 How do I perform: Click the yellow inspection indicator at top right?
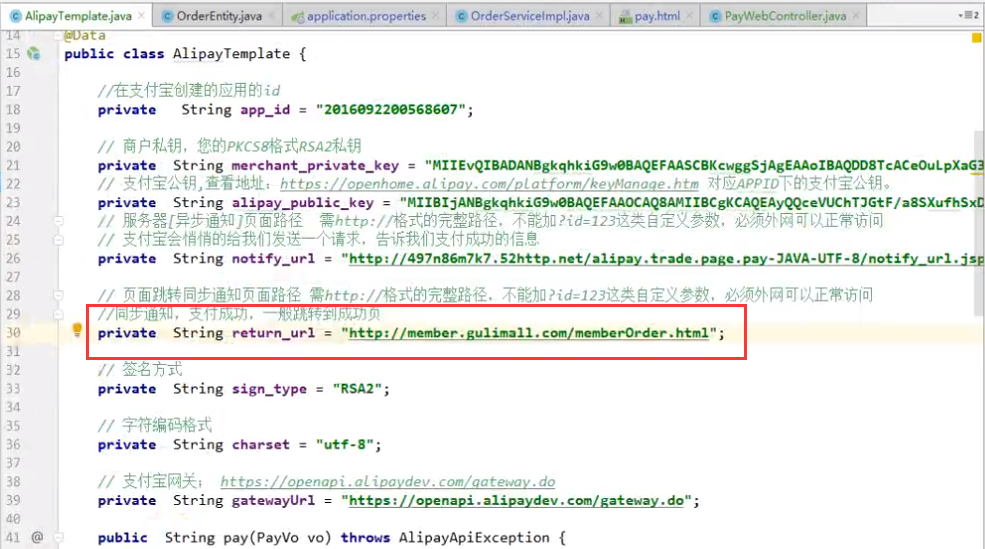coord(976,38)
